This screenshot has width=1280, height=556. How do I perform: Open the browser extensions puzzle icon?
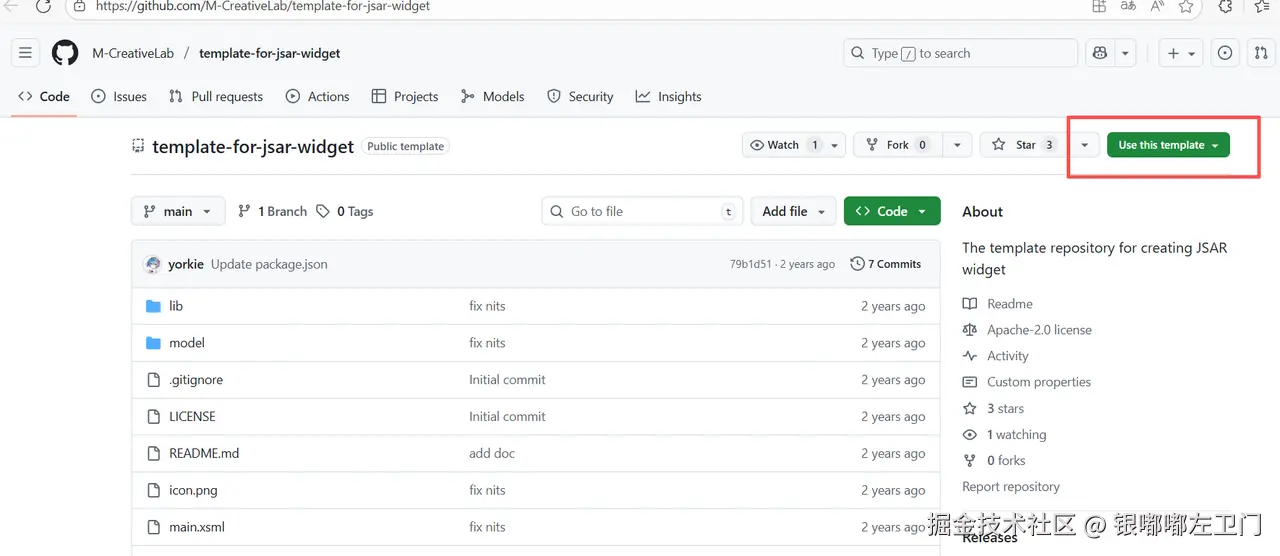pyautogui.click(x=1226, y=6)
